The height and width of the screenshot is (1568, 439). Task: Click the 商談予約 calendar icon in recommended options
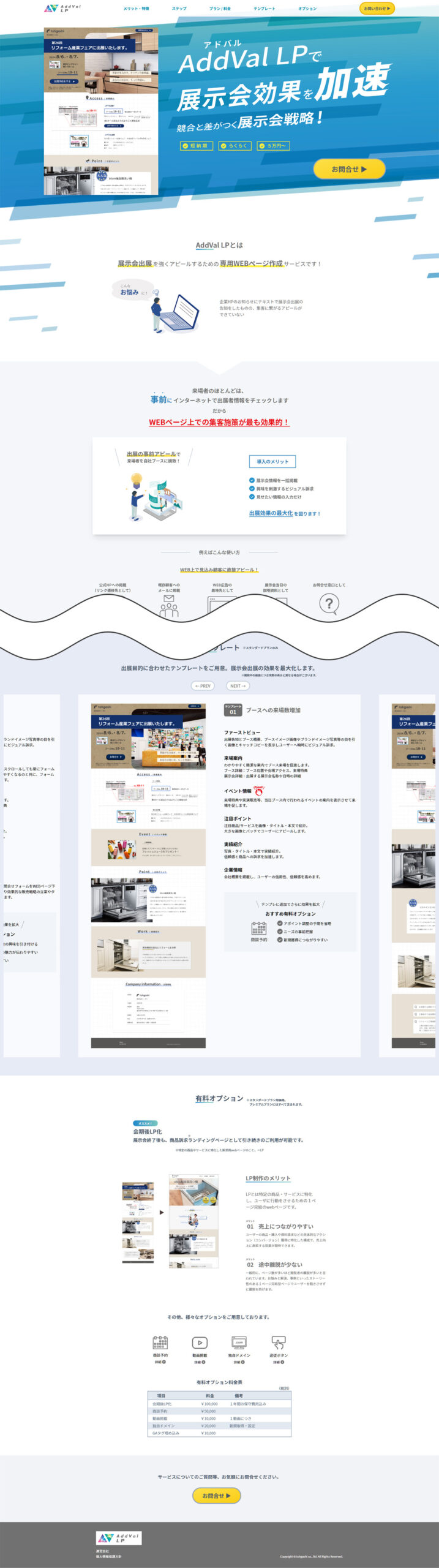[x=259, y=929]
